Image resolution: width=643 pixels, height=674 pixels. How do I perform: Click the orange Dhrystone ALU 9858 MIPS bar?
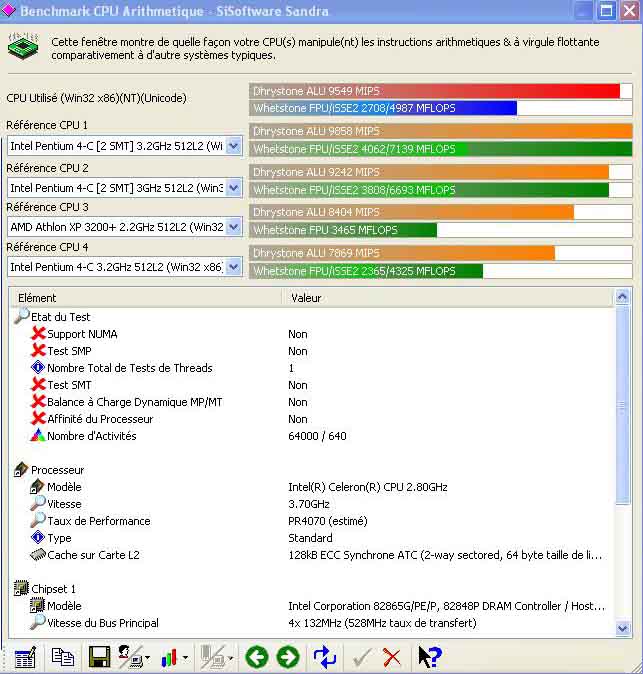pyautogui.click(x=441, y=131)
